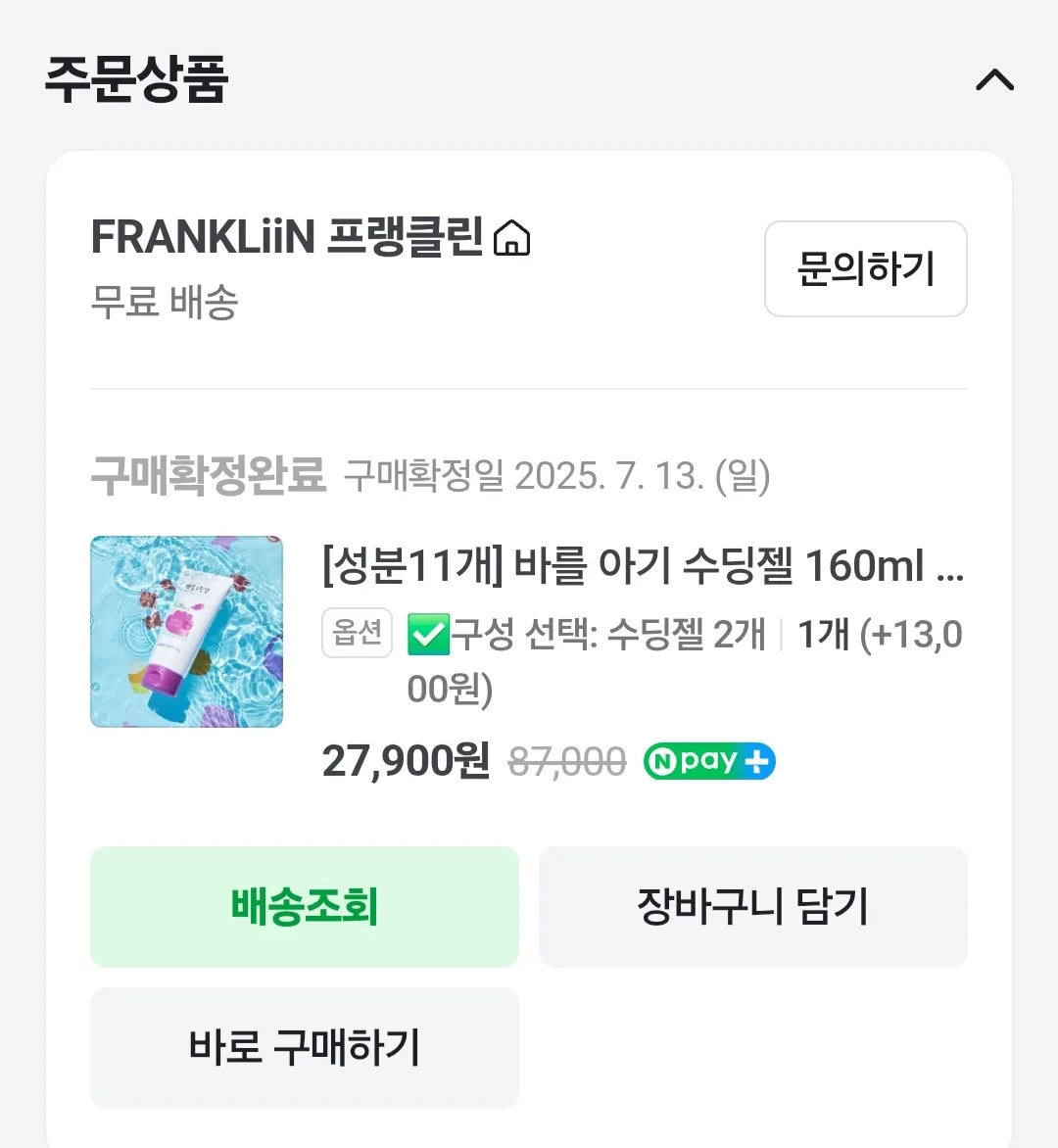The image size is (1058, 1148).
Task: Open the soothing gel product thumbnail
Action: point(186,632)
